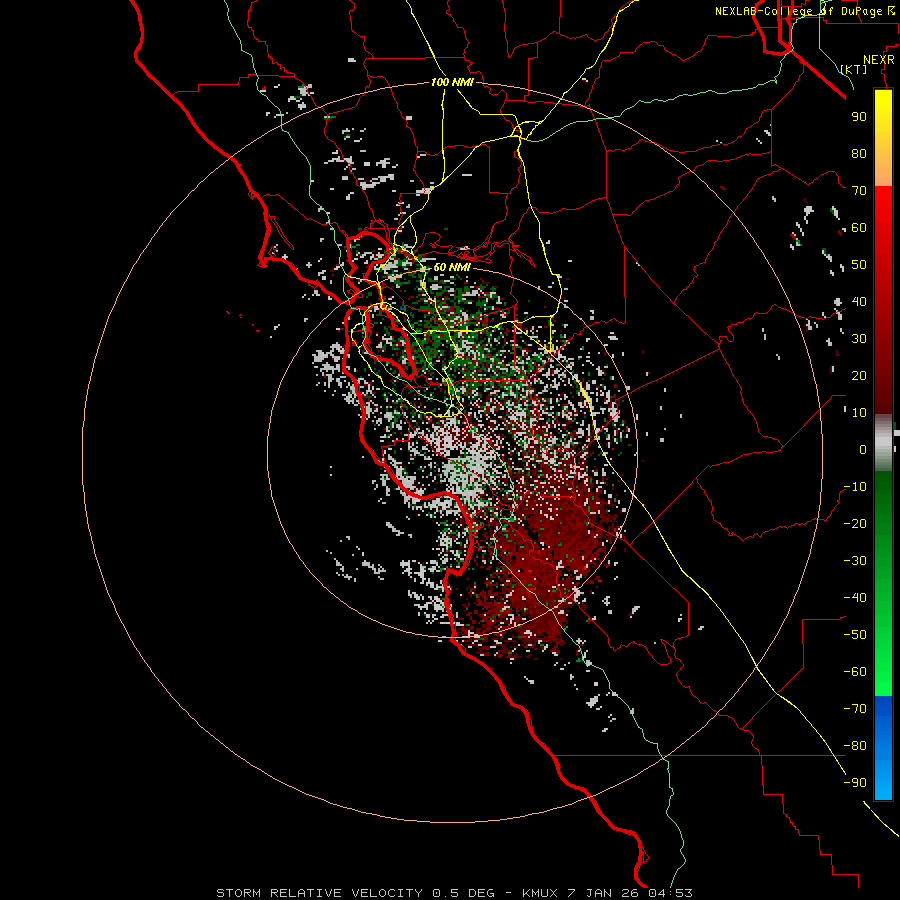Click the "STORM RELATIVE VELOCITY" caption text
The height and width of the screenshot is (900, 900).
pos(319,893)
